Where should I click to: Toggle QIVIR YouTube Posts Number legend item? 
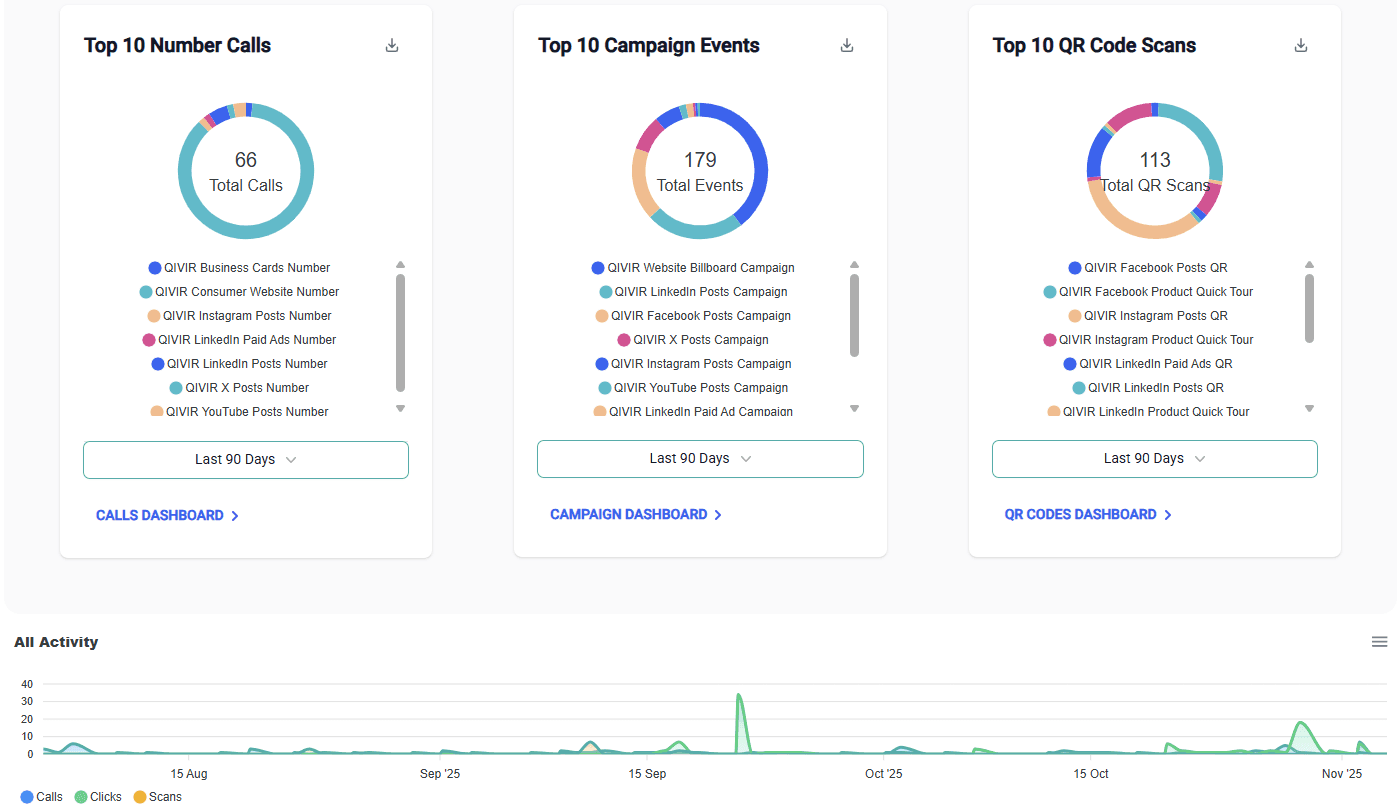(239, 412)
